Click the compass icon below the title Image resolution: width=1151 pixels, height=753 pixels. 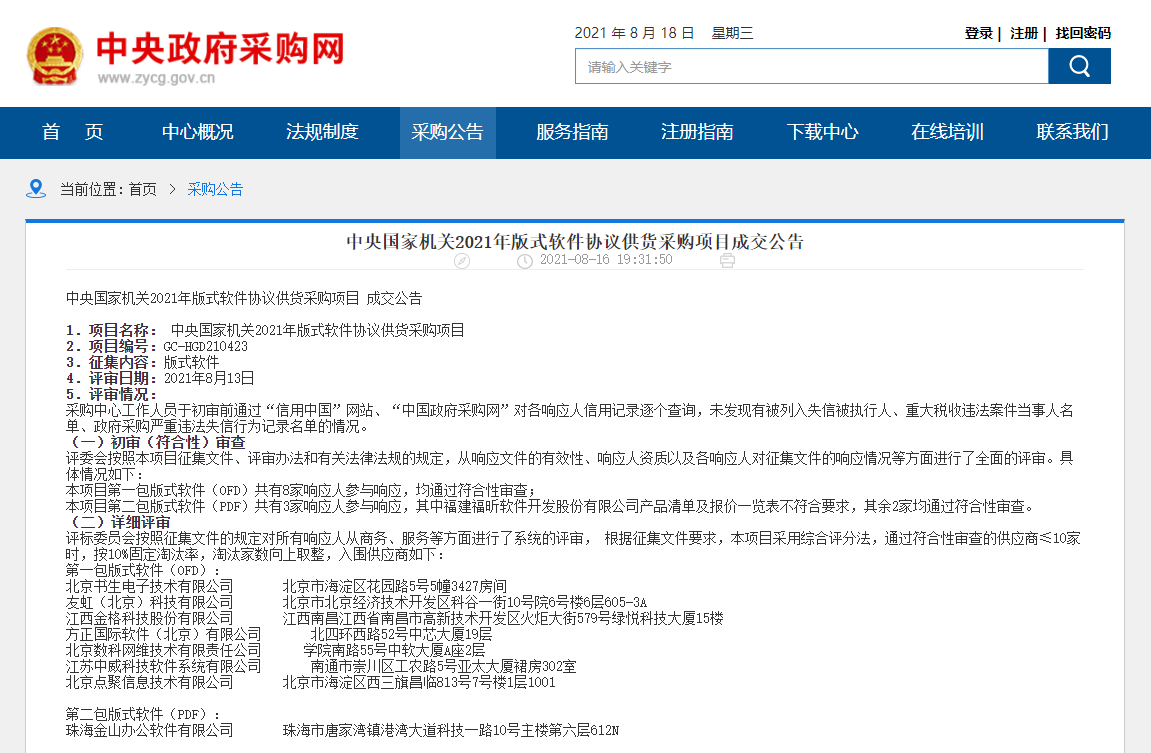[x=461, y=260]
